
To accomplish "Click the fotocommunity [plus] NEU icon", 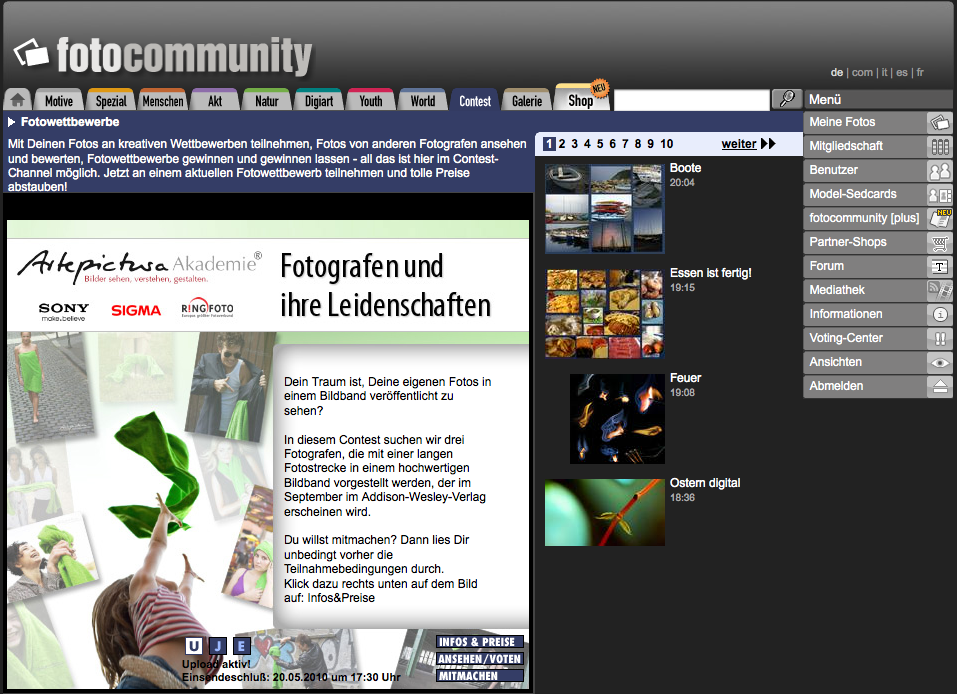I will pos(939,219).
